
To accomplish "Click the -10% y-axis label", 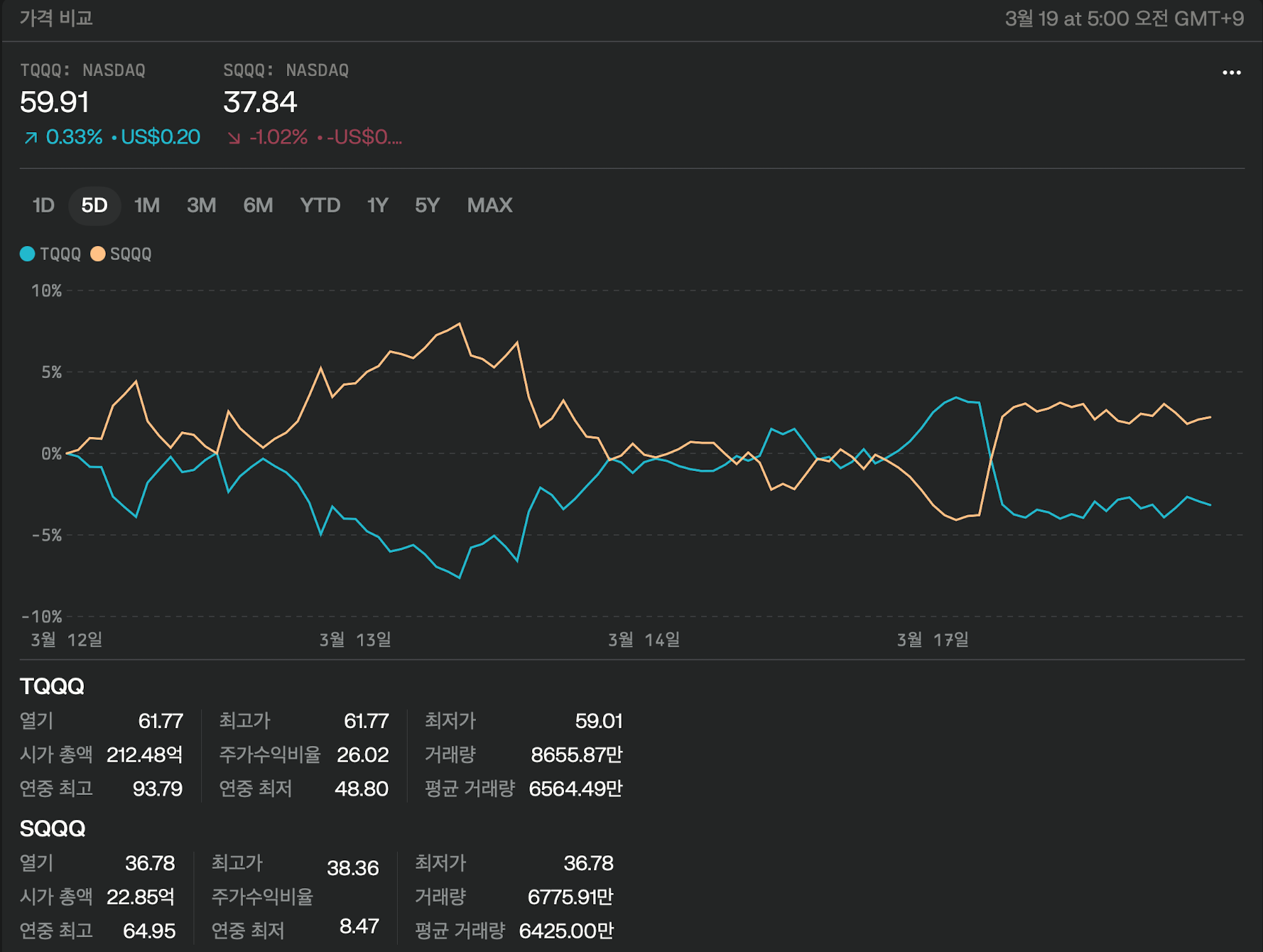I will coord(42,616).
